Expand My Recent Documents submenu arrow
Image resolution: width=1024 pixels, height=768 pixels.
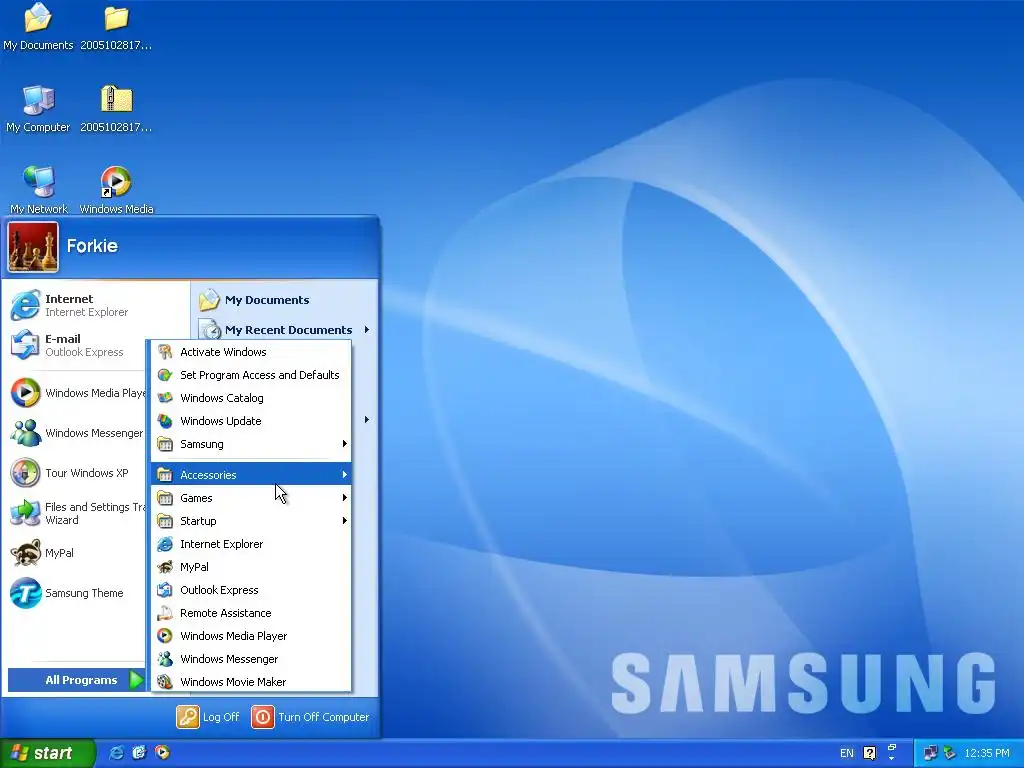click(x=367, y=329)
